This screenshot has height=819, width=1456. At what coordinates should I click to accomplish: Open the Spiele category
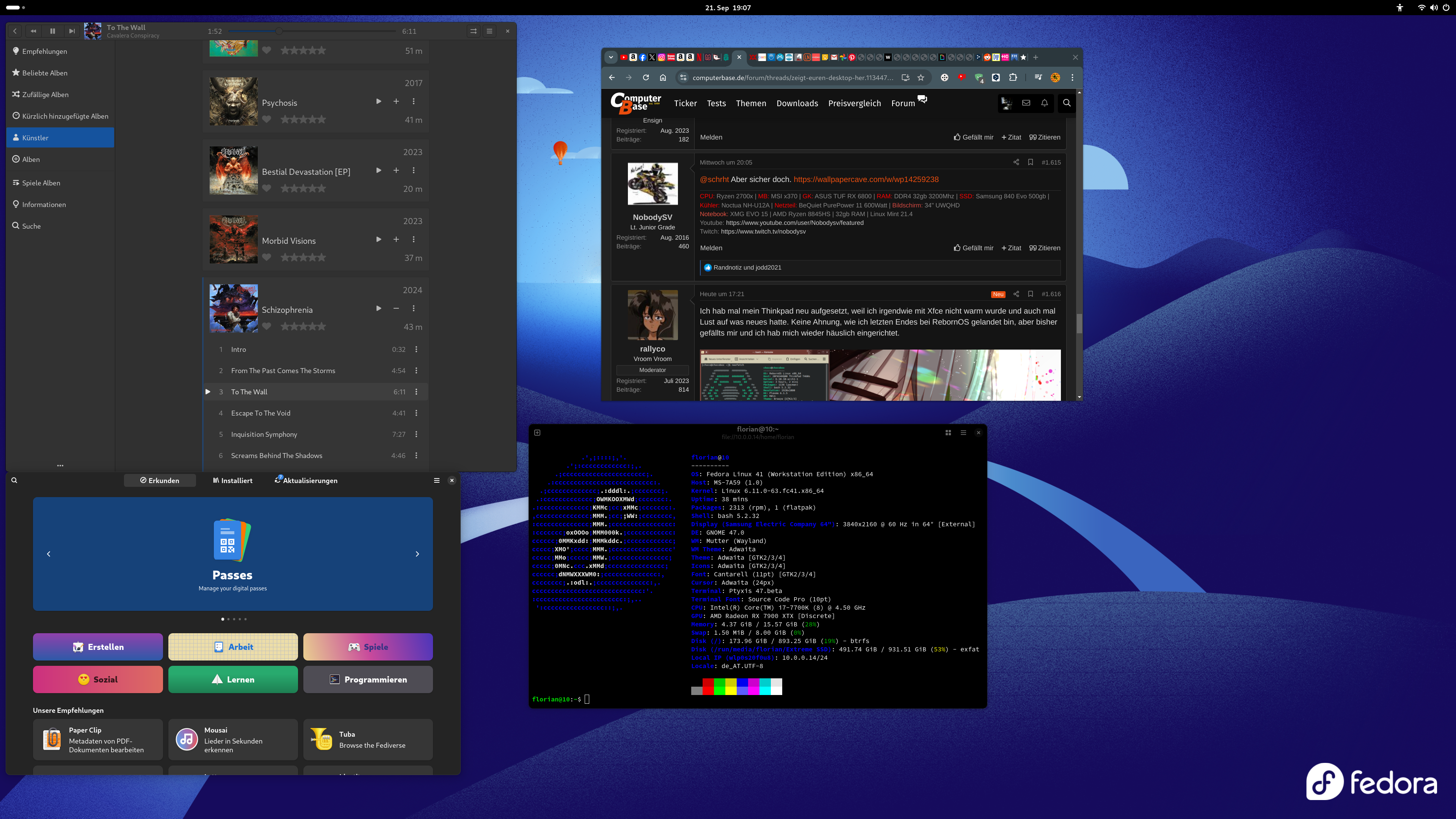368,646
